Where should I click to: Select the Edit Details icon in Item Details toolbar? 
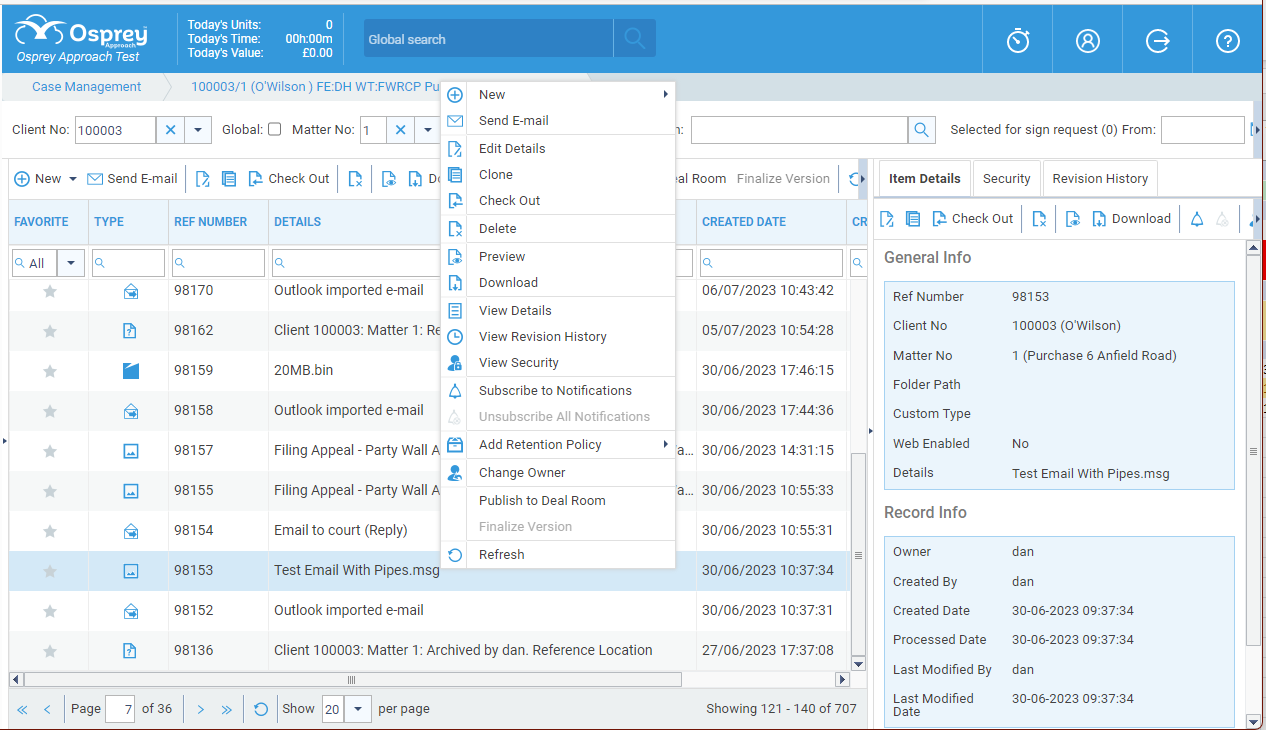pos(886,218)
